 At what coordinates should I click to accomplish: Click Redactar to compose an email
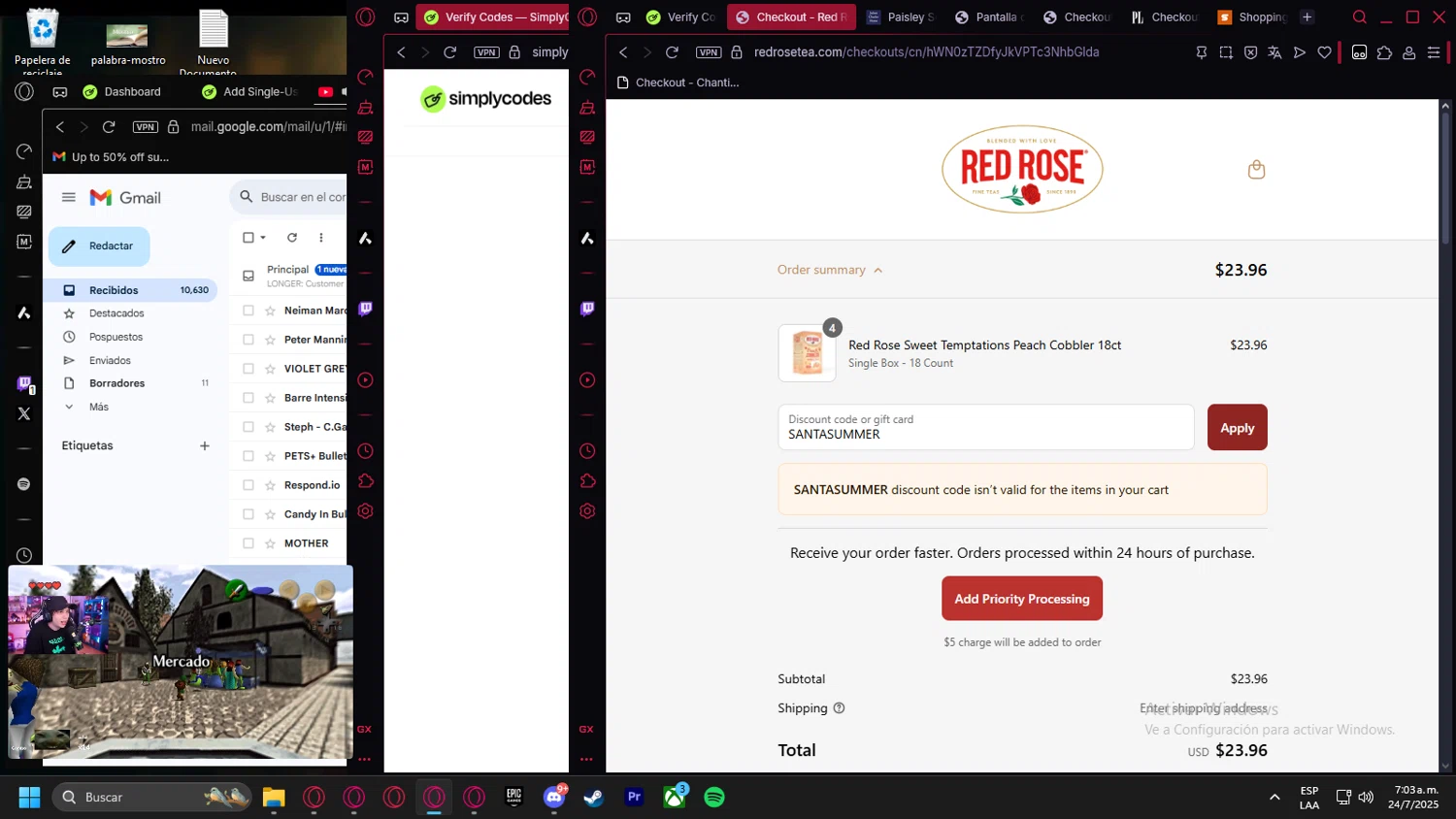tap(99, 246)
